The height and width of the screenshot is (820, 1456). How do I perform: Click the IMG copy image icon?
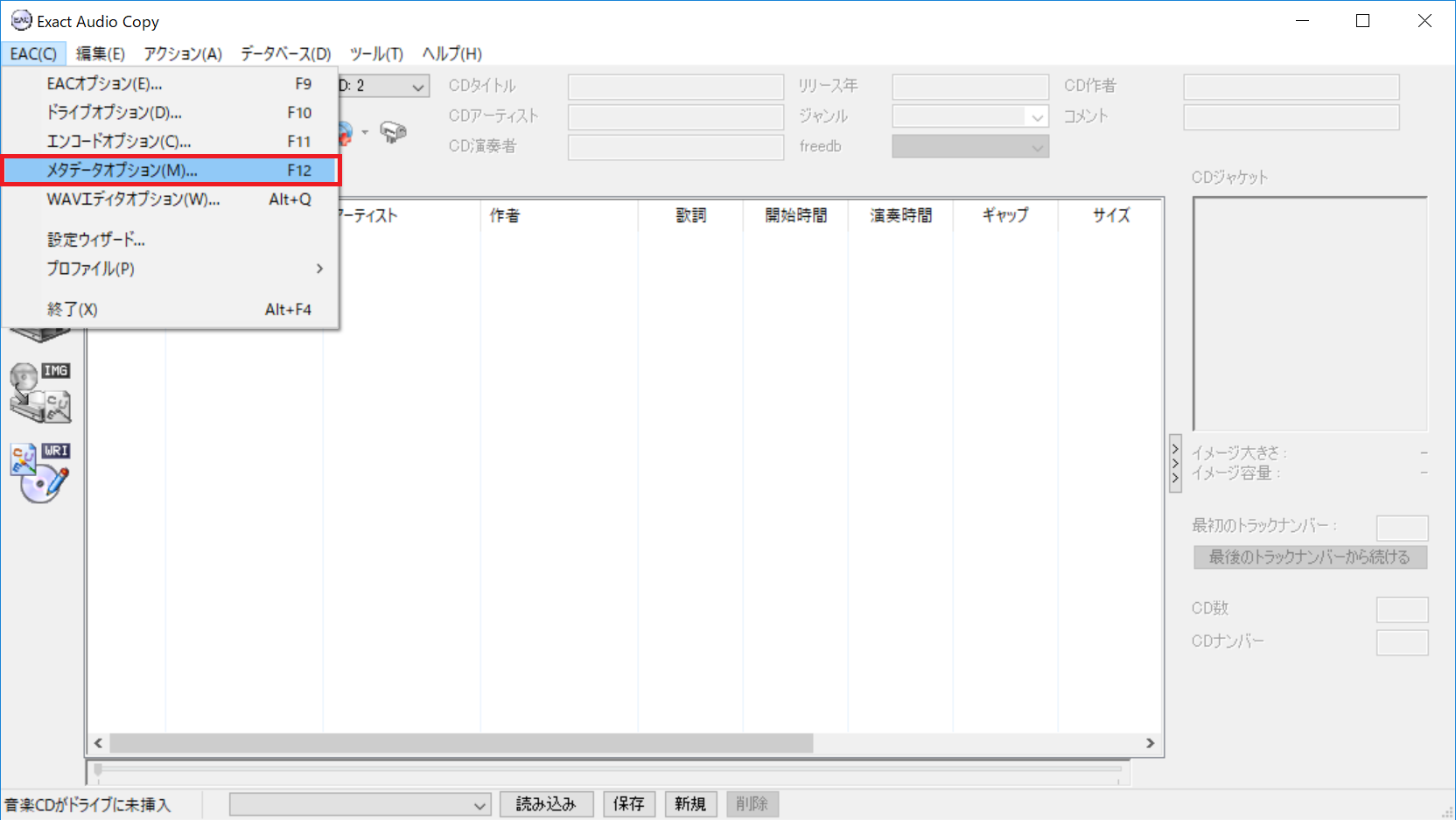40,392
